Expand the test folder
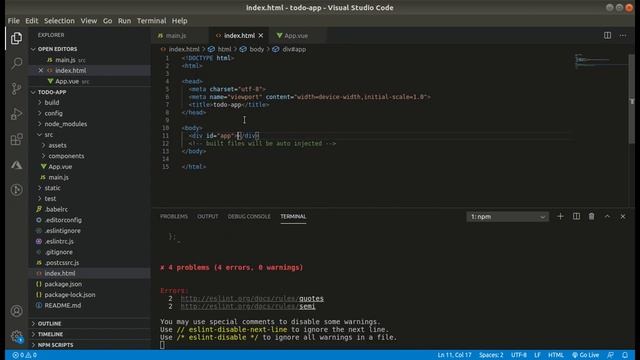640x360 pixels. point(50,198)
